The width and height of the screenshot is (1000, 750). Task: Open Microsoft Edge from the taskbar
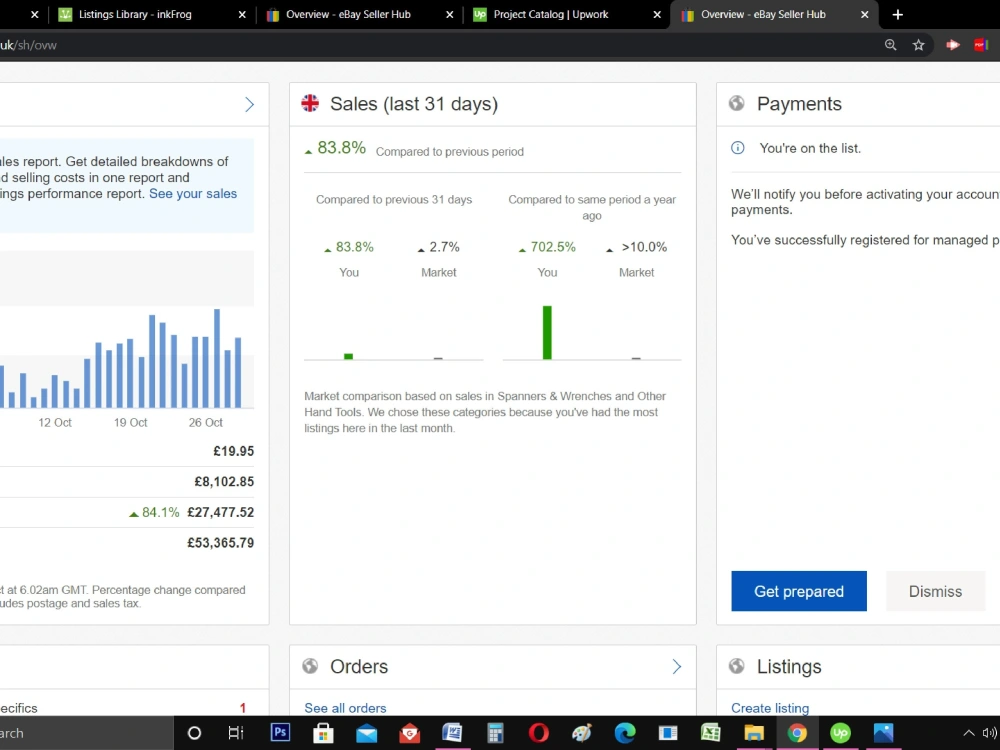pyautogui.click(x=625, y=733)
